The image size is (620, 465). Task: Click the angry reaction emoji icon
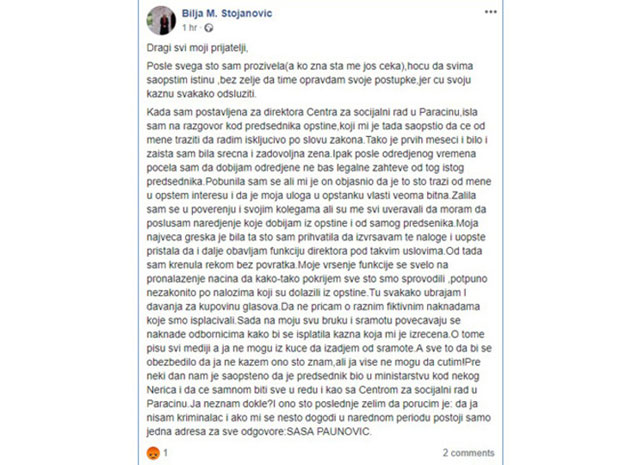click(153, 453)
